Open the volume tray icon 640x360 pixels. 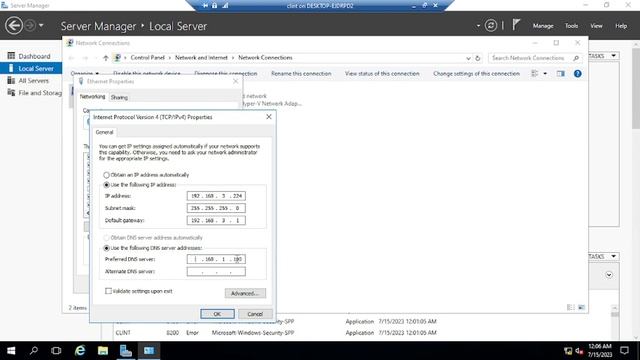tap(579, 351)
